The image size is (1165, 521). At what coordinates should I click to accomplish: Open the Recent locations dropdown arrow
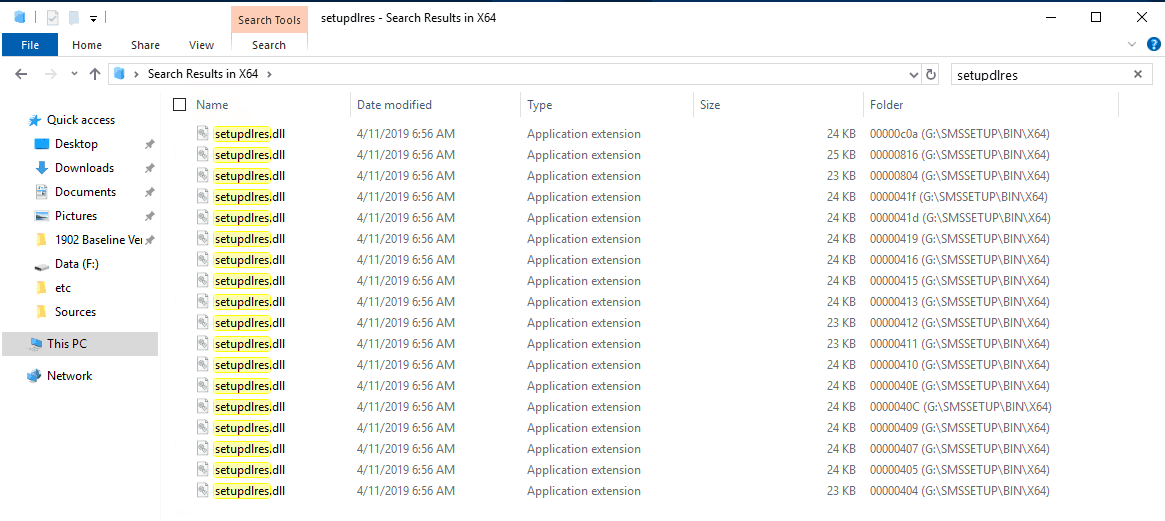(74, 74)
